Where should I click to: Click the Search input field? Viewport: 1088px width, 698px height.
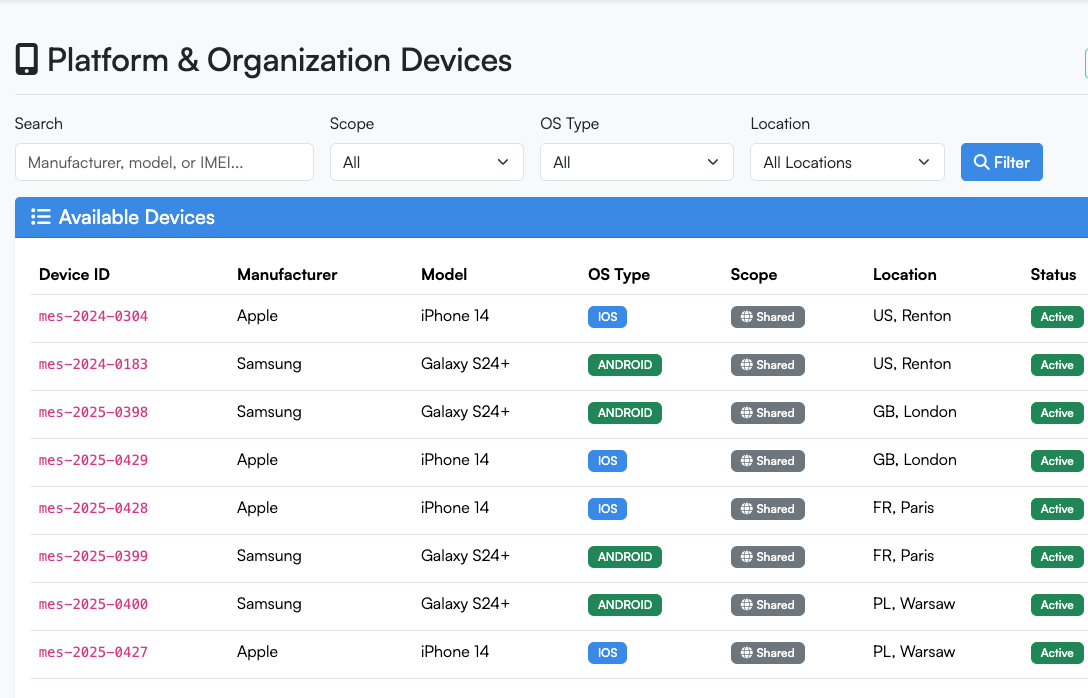[164, 162]
